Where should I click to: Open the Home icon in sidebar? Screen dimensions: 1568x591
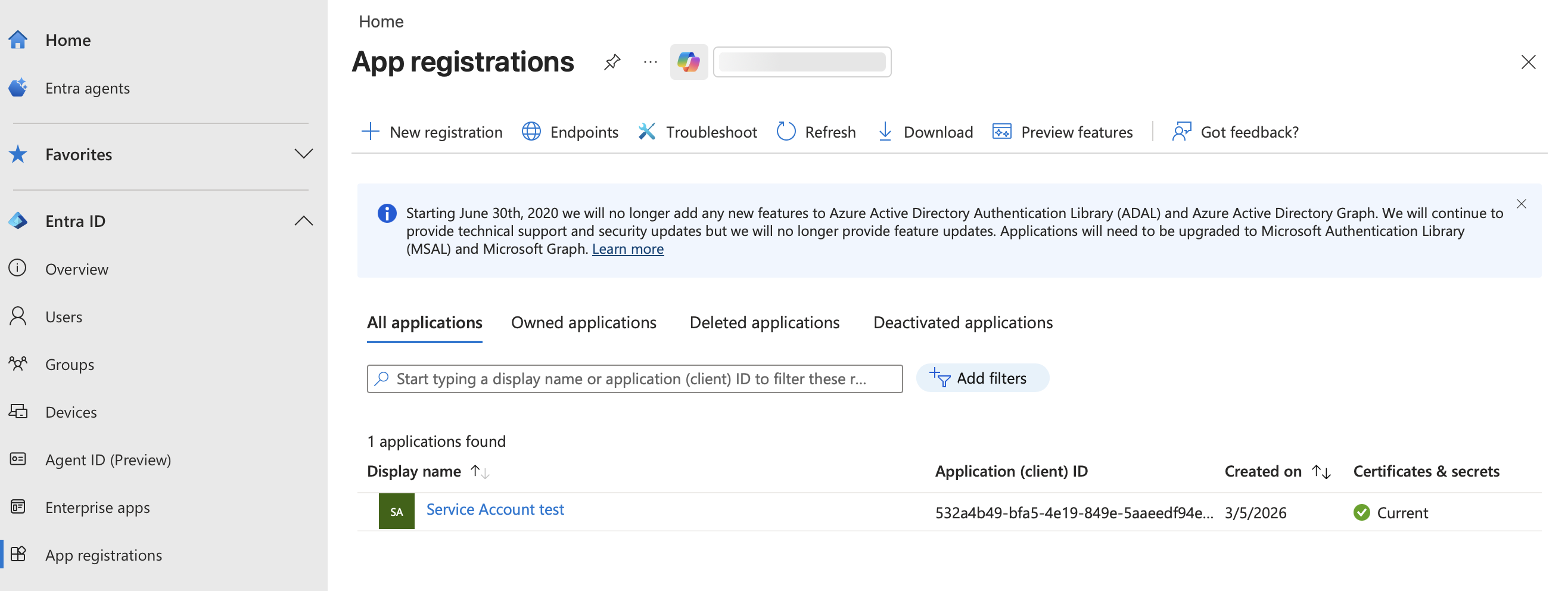(x=18, y=39)
